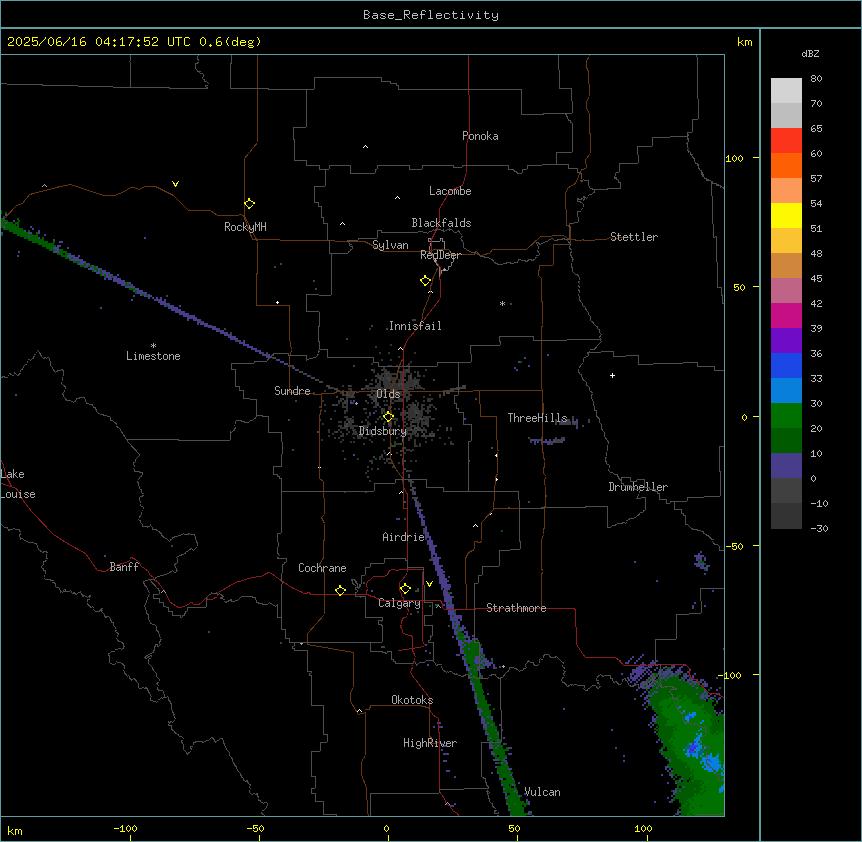
Task: Click the Base_Reflectivity title
Action: (431, 15)
